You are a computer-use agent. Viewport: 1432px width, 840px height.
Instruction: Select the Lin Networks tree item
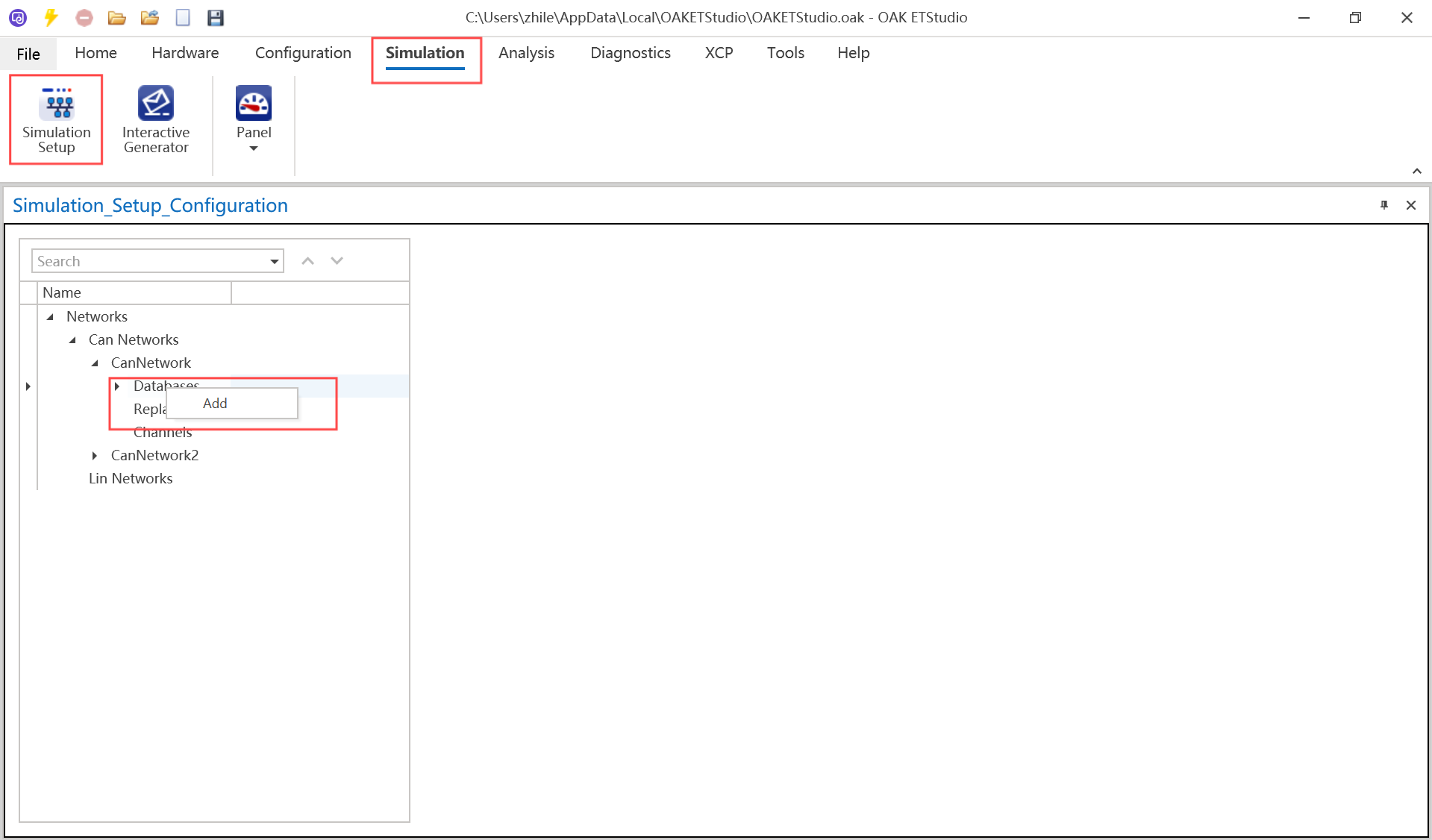(x=131, y=479)
